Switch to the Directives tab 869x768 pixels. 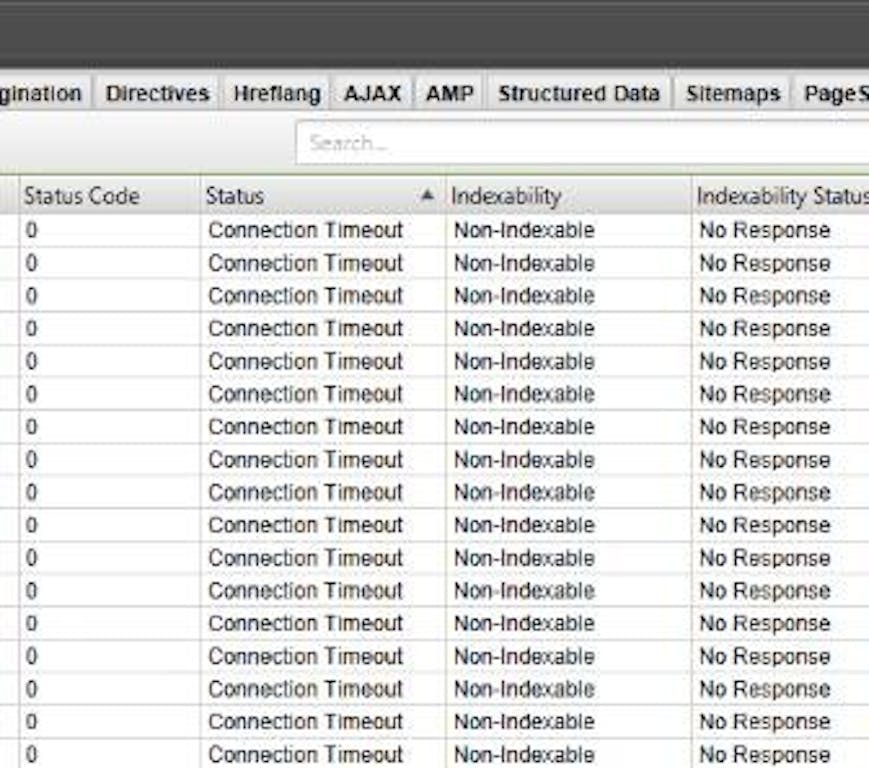157,94
